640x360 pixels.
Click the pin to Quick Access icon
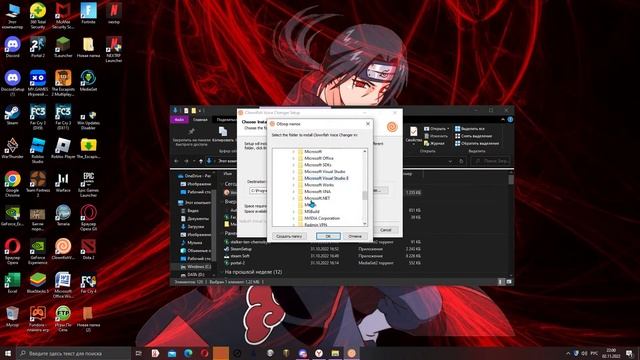[x=191, y=132]
